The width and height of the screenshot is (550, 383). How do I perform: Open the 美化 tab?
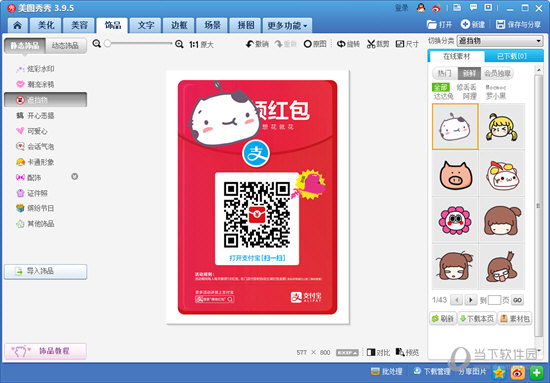(46, 25)
